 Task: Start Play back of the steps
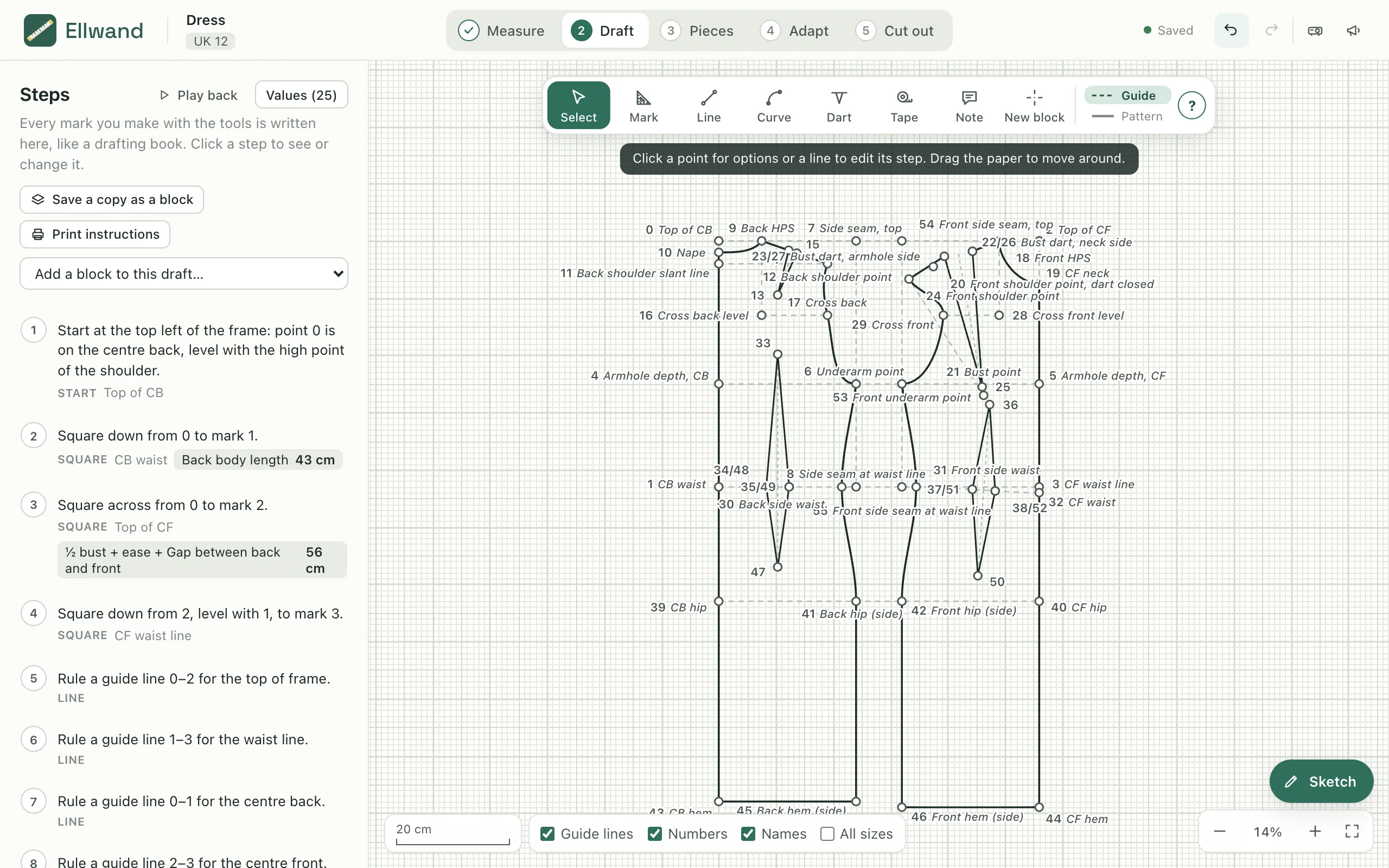pos(199,95)
